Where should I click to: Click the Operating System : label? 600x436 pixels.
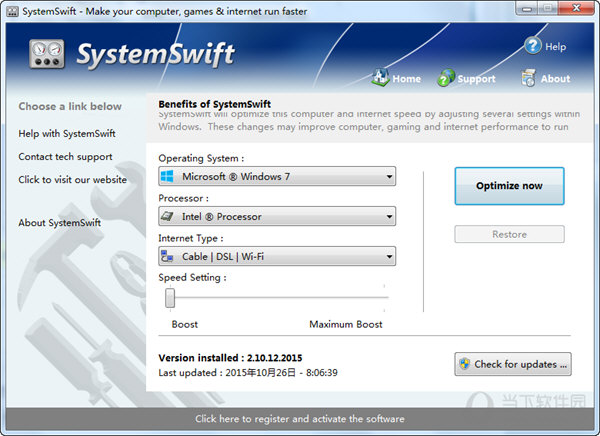[x=201, y=158]
